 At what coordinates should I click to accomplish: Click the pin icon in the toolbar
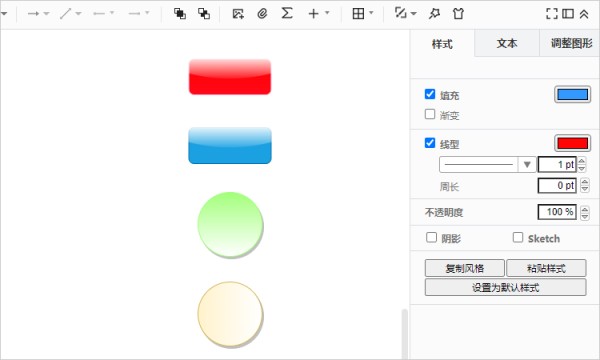(434, 14)
